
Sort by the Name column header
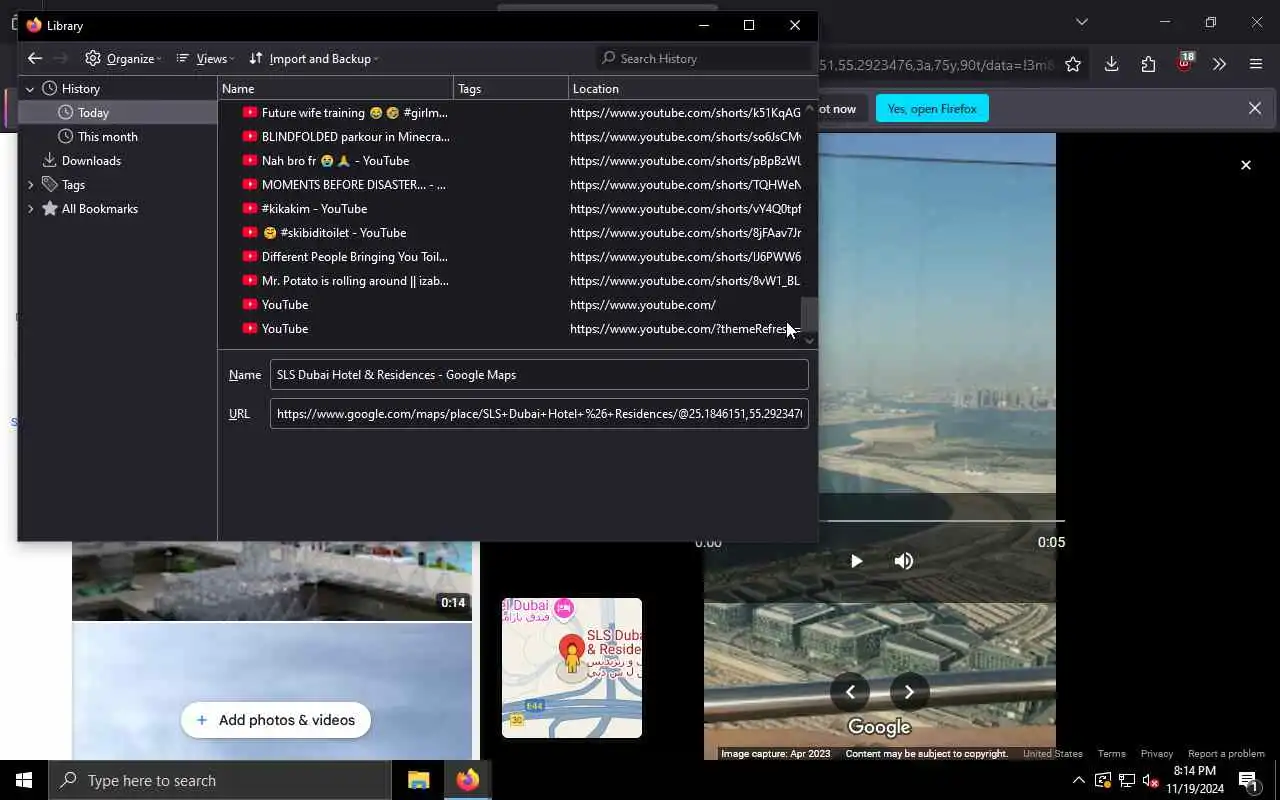click(336, 89)
